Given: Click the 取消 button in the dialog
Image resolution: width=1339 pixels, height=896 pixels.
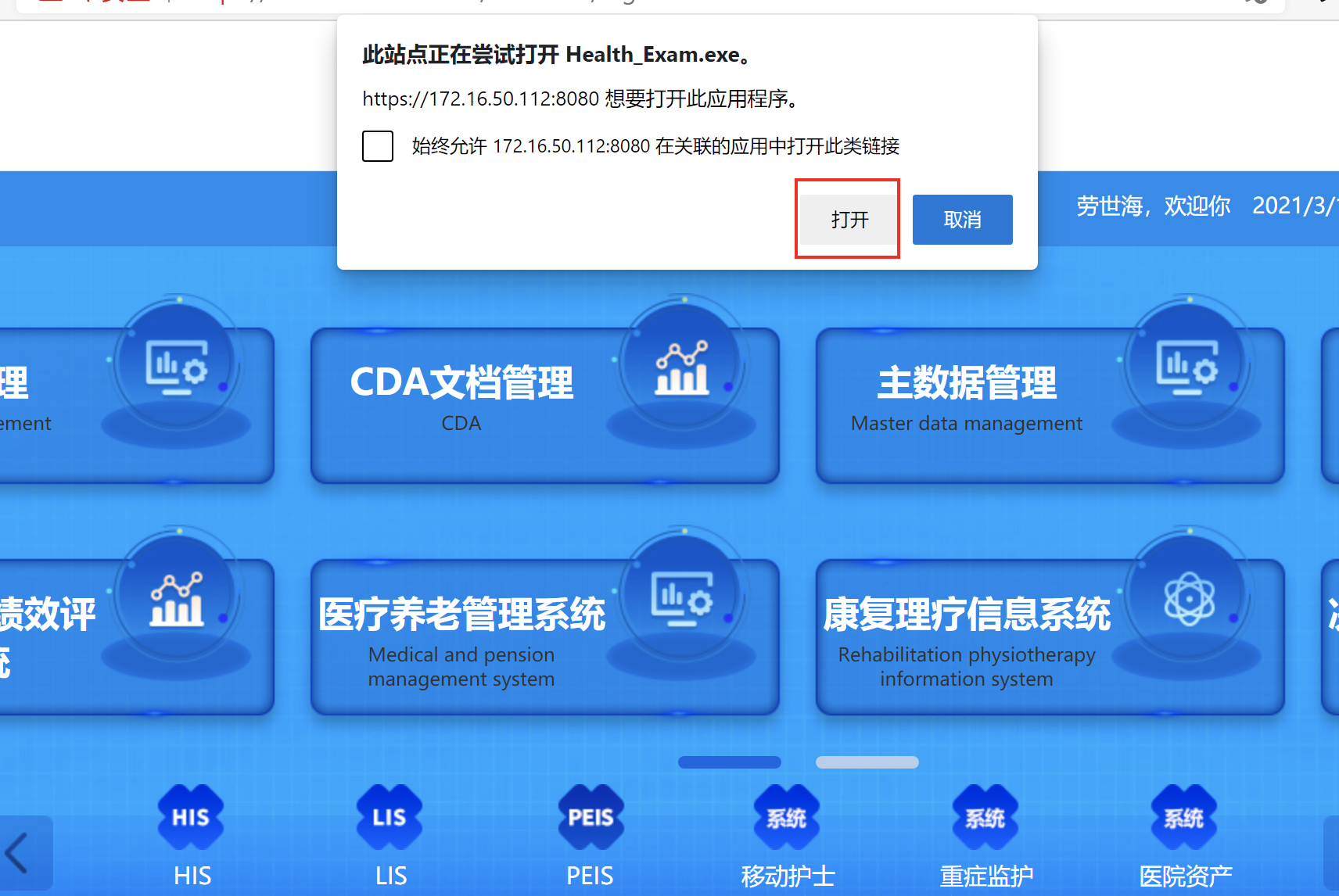Looking at the screenshot, I should [962, 220].
